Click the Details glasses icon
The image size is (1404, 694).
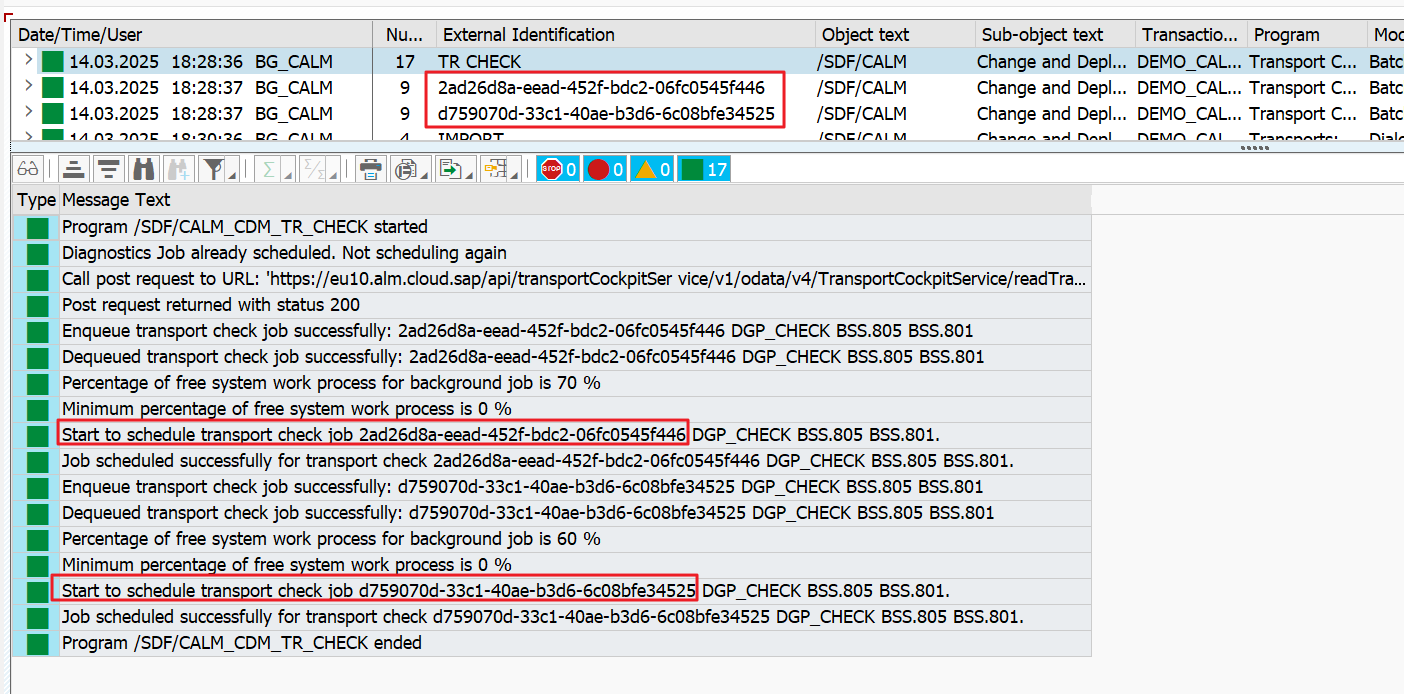click(27, 169)
